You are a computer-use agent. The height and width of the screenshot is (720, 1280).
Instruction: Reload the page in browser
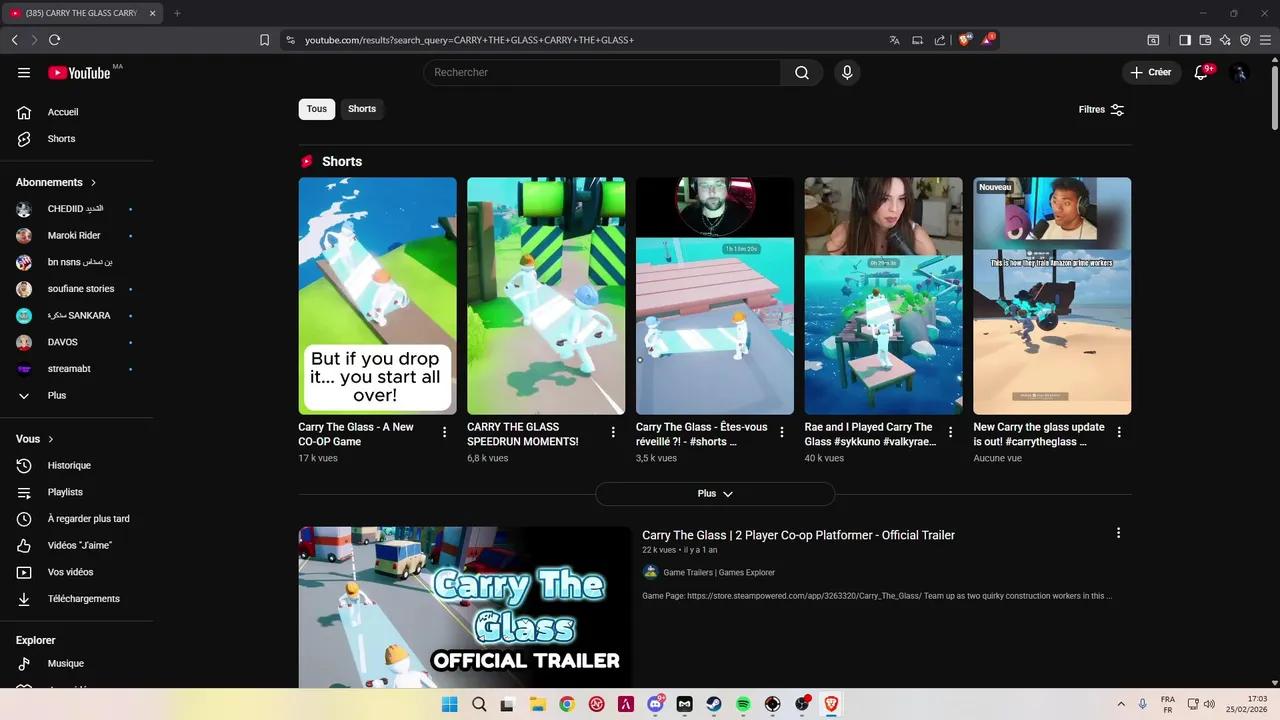pyautogui.click(x=54, y=40)
